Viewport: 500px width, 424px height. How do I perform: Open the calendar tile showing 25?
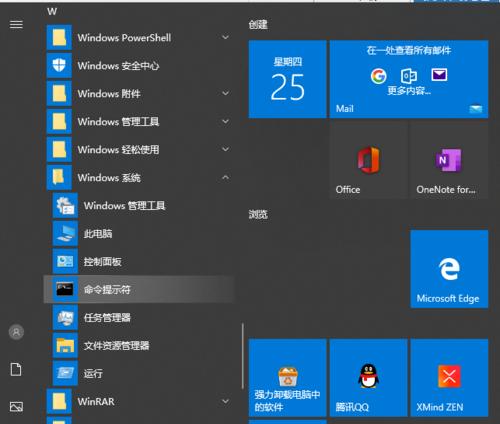click(288, 79)
